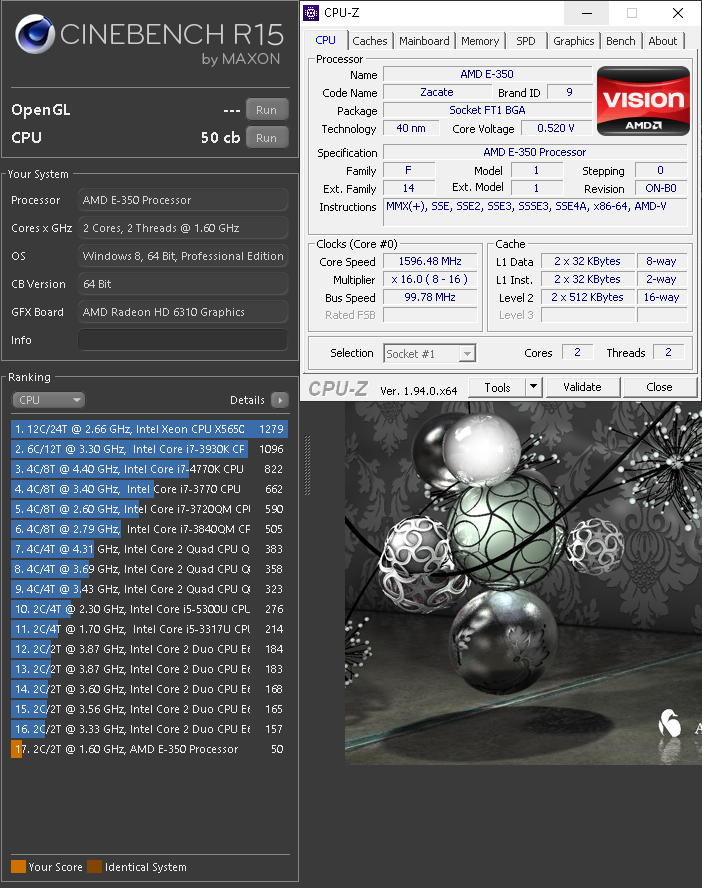
Task: Open the About tab
Action: [663, 41]
